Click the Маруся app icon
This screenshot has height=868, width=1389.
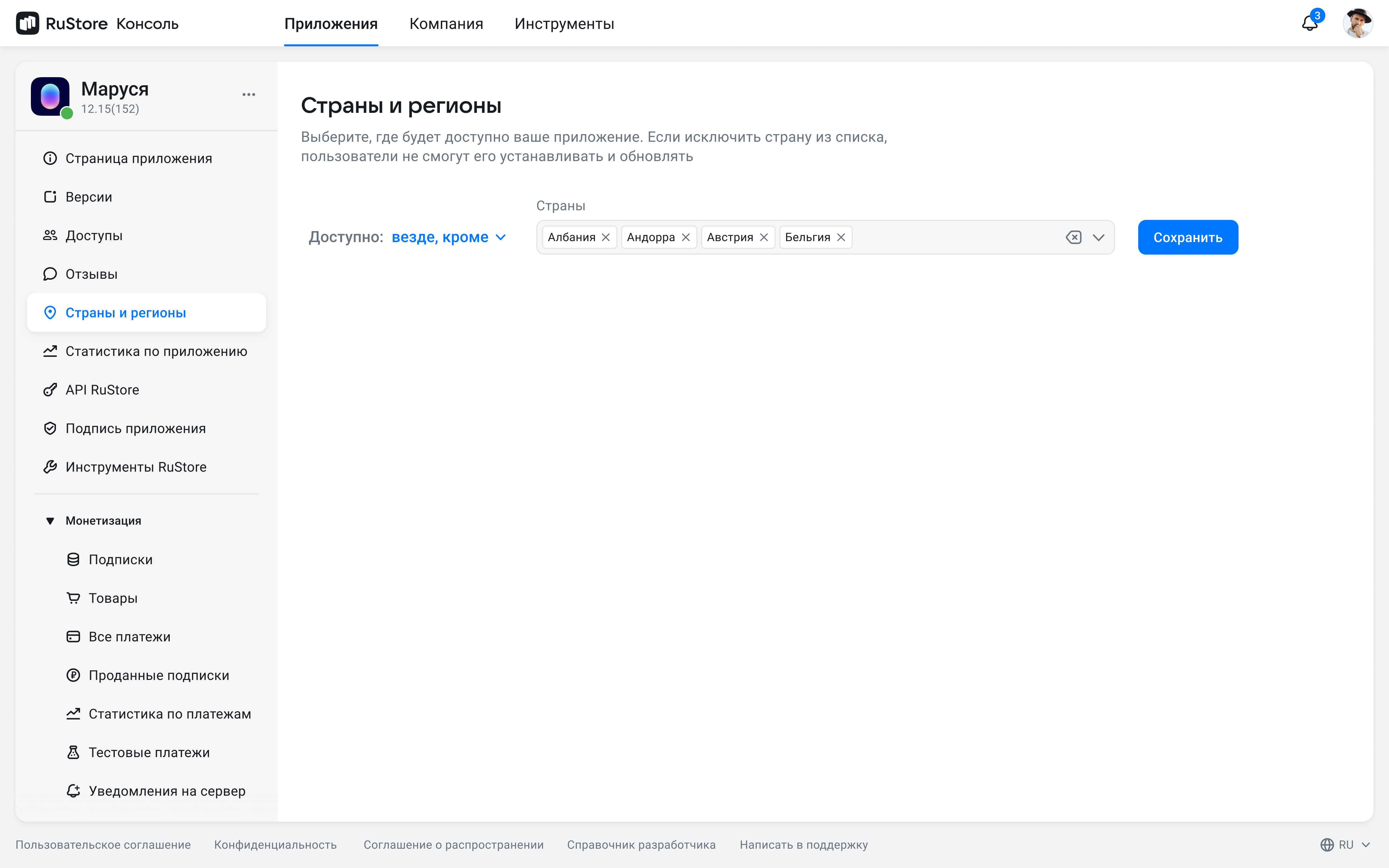click(x=50, y=96)
